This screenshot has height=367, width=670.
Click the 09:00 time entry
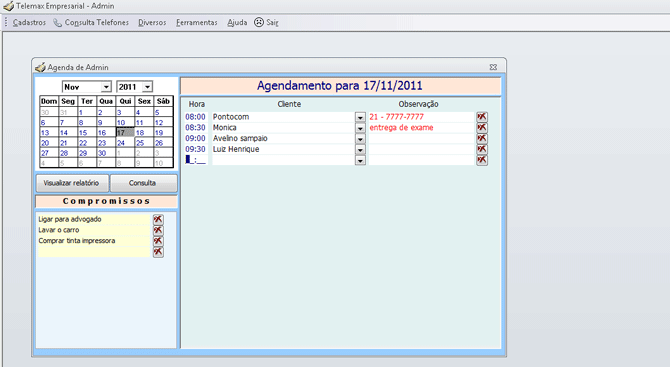pyautogui.click(x=195, y=138)
